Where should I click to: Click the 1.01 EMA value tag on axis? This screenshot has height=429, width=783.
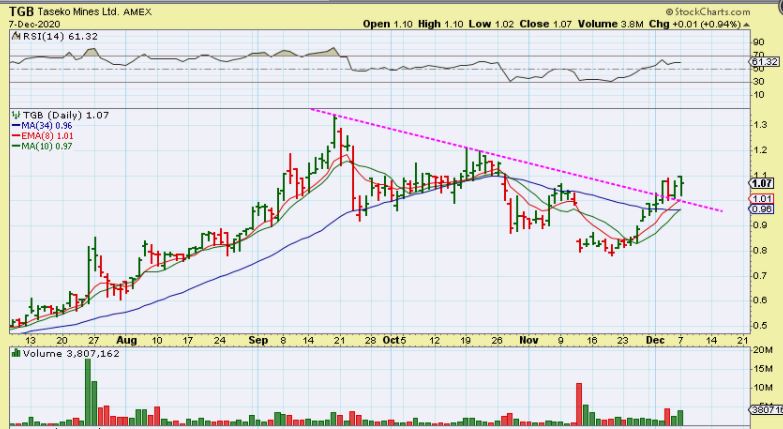coord(763,199)
